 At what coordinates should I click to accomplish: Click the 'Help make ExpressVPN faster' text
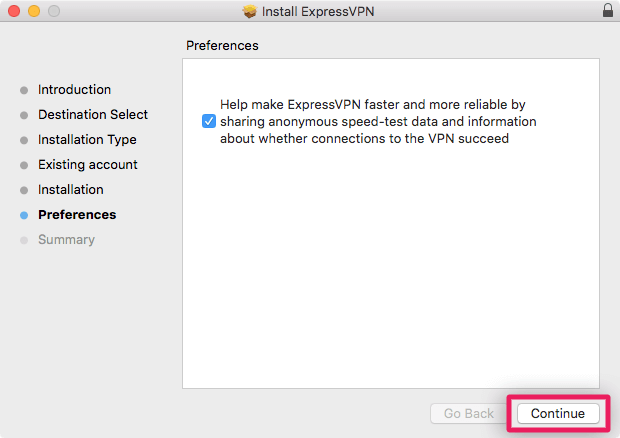(x=378, y=121)
